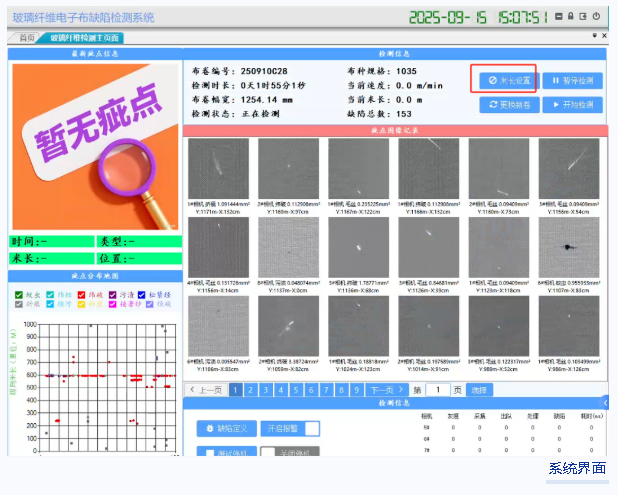Jump to page 5 in pagination
This screenshot has width=618, height=495.
(x=297, y=390)
